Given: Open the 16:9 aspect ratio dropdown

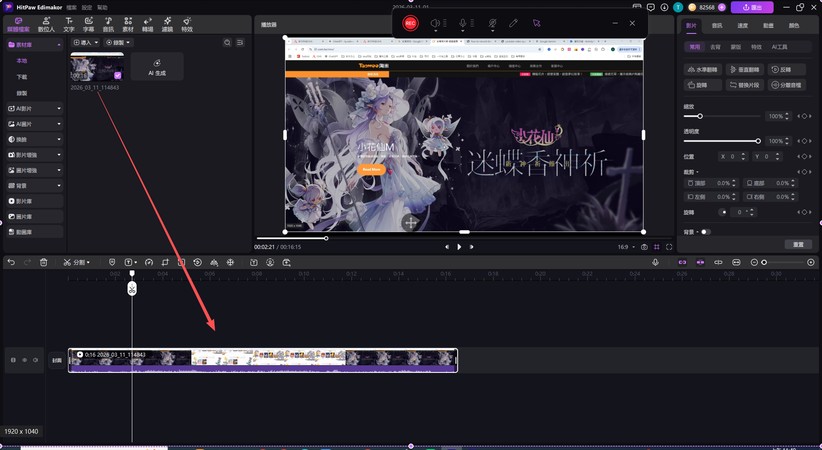Looking at the screenshot, I should point(625,247).
